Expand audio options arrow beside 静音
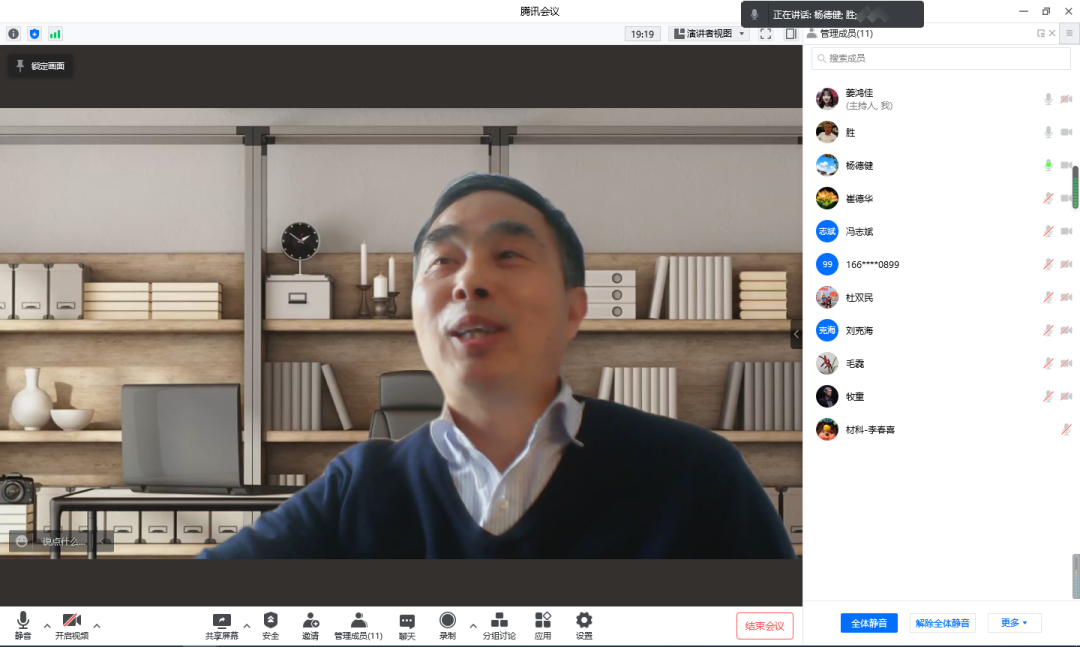 coord(46,626)
